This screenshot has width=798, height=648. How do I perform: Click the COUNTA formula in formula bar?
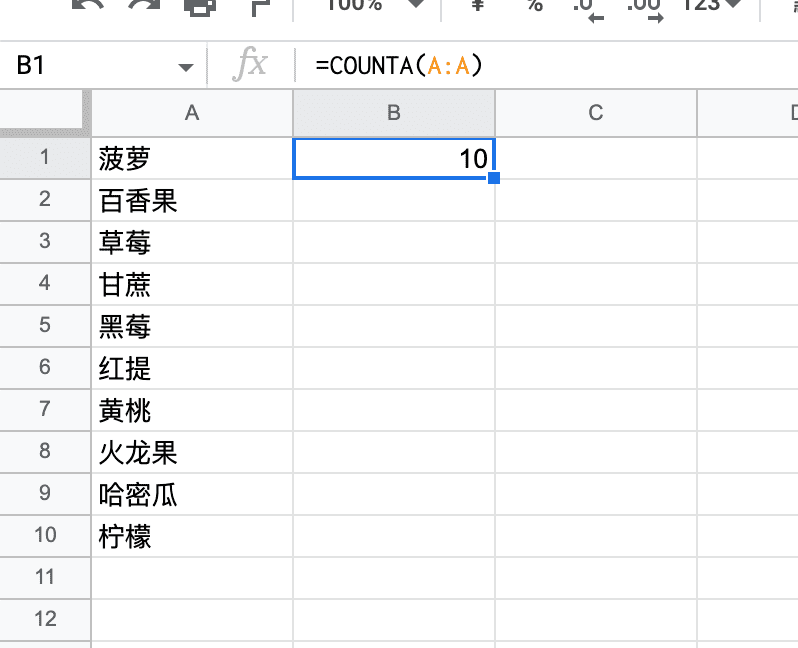pyautogui.click(x=399, y=66)
